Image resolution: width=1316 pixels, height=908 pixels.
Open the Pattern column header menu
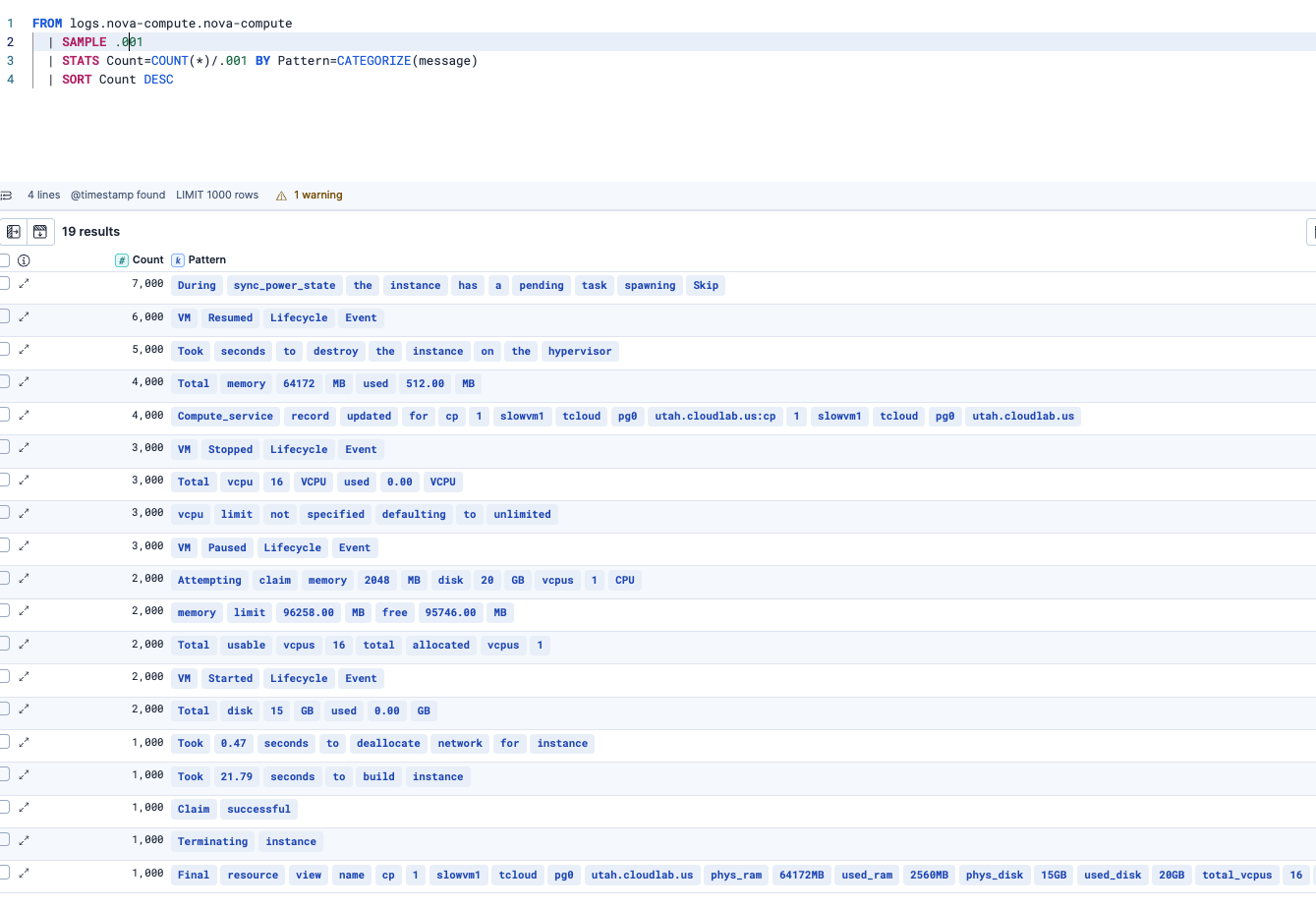tap(200, 260)
